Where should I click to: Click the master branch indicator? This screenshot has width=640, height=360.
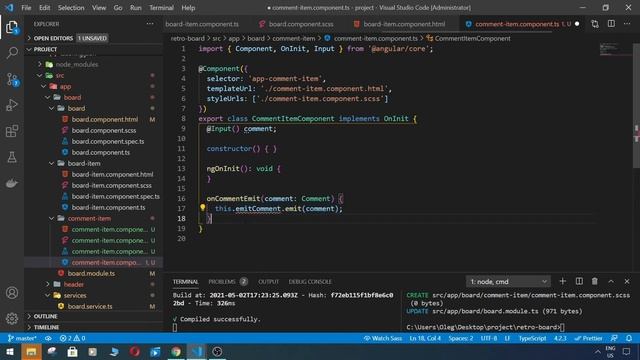point(22,338)
